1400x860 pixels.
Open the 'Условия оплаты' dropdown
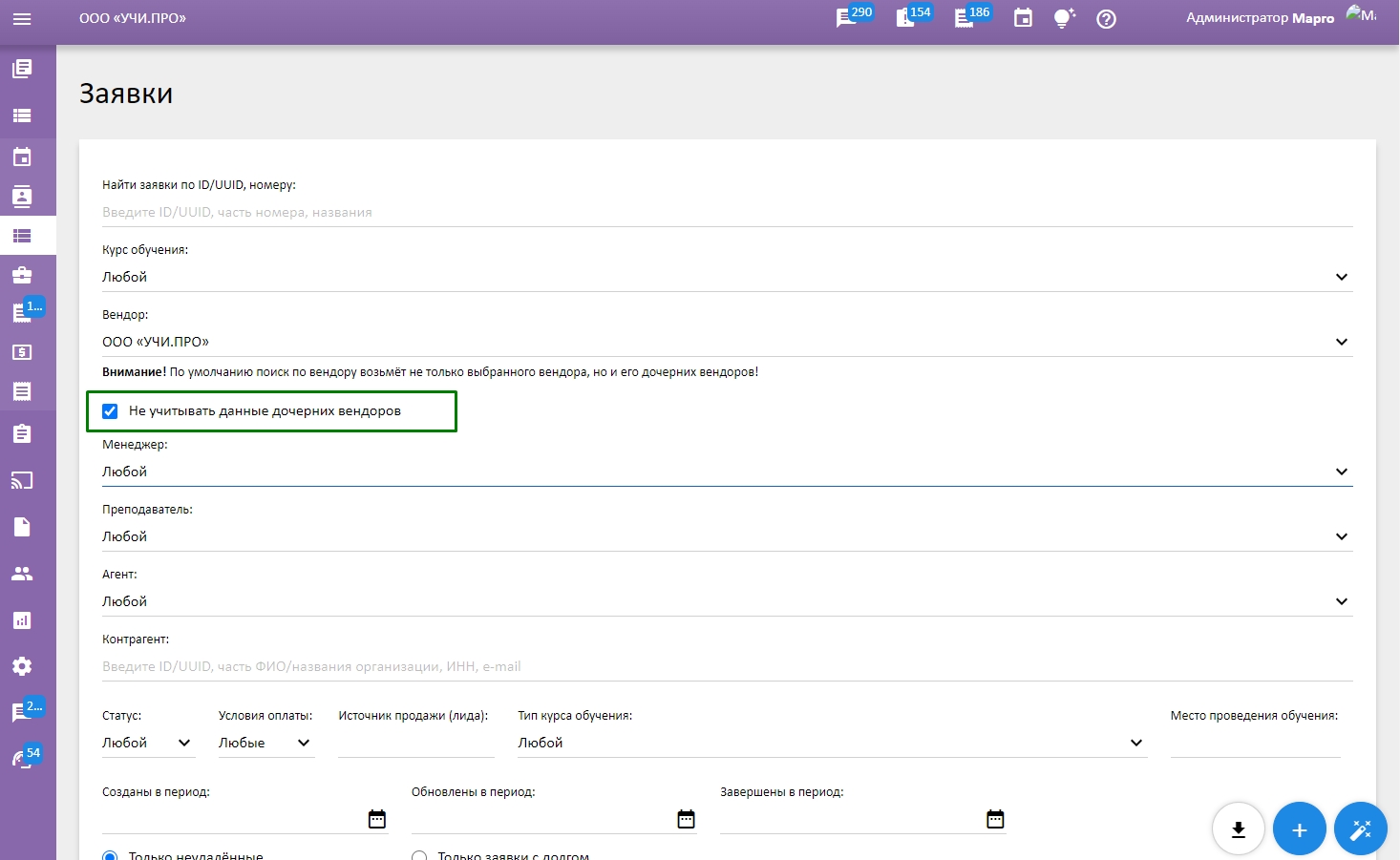point(266,743)
